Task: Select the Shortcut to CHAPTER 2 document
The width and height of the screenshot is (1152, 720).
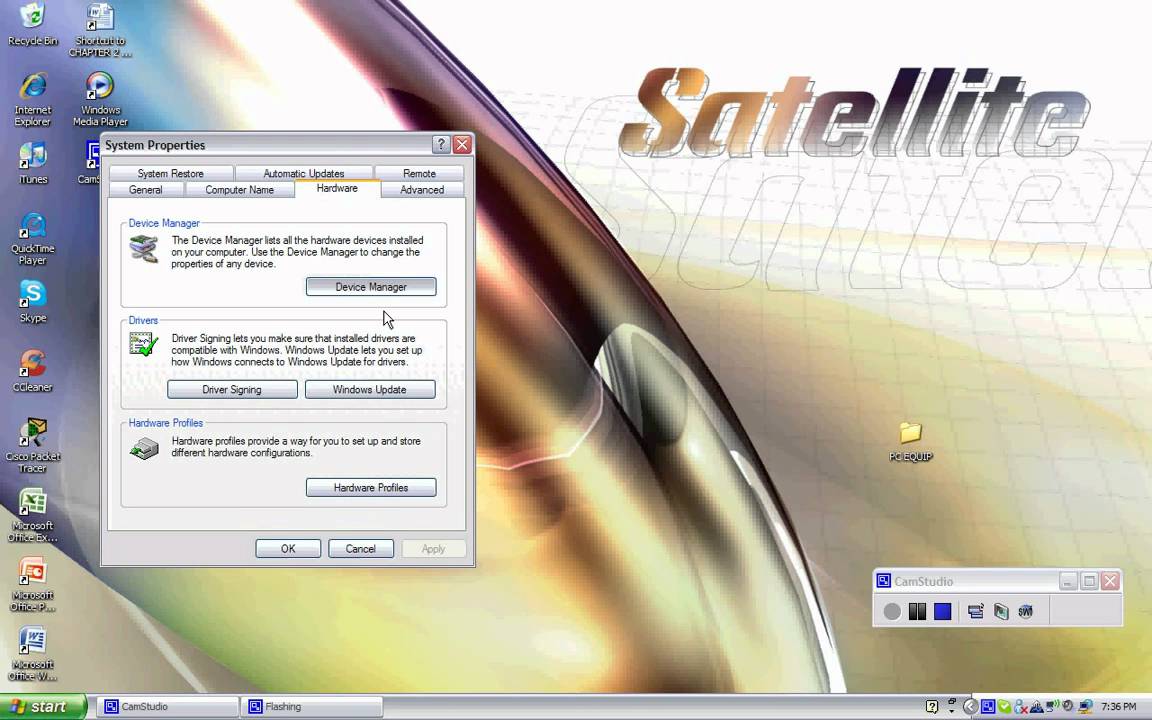Action: pyautogui.click(x=100, y=29)
